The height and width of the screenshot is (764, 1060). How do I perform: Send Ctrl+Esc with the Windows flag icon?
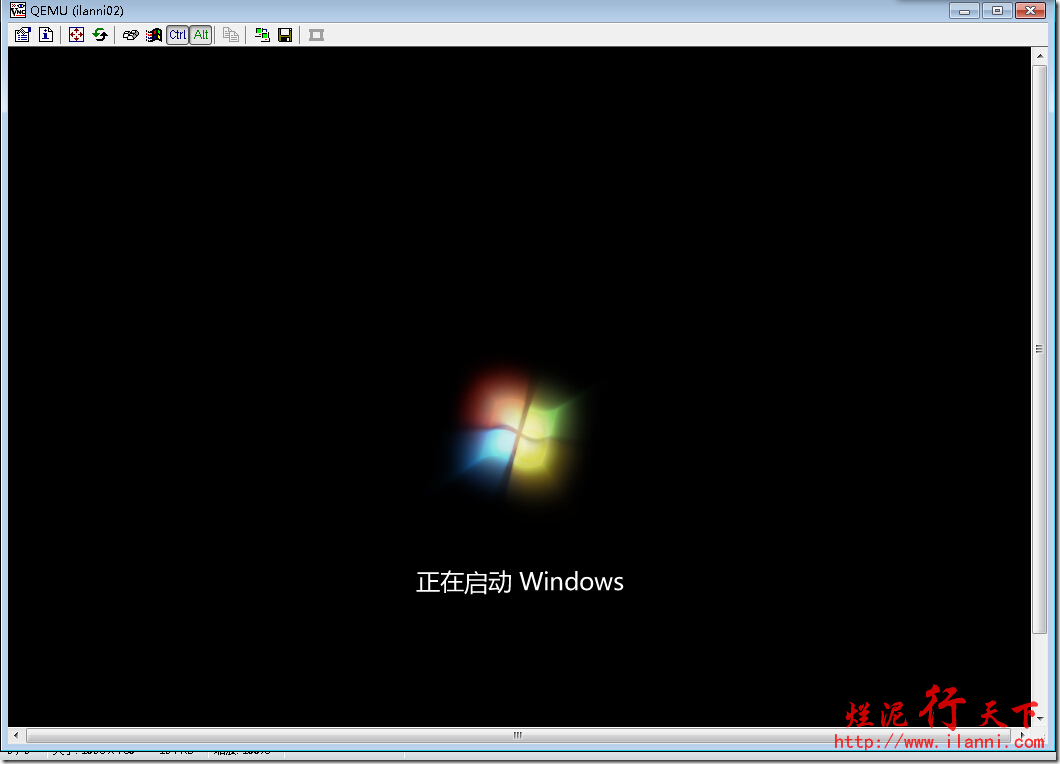(x=154, y=35)
